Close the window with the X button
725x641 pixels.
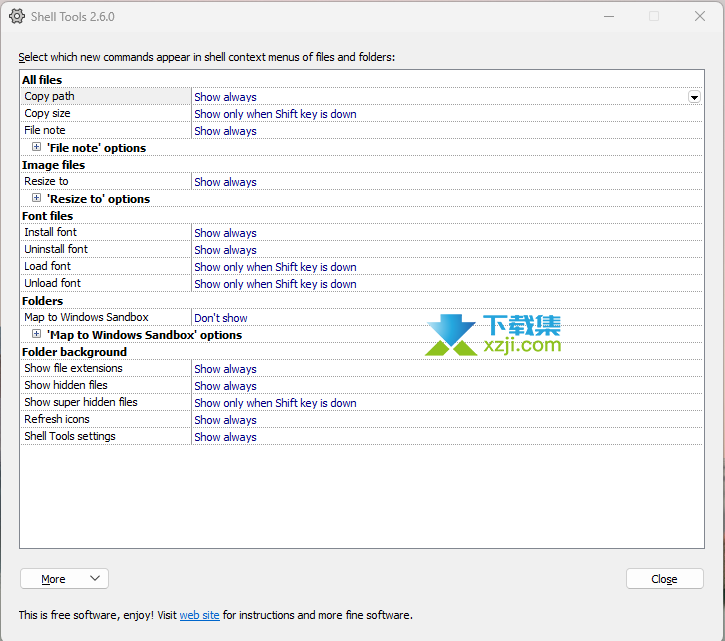(700, 16)
